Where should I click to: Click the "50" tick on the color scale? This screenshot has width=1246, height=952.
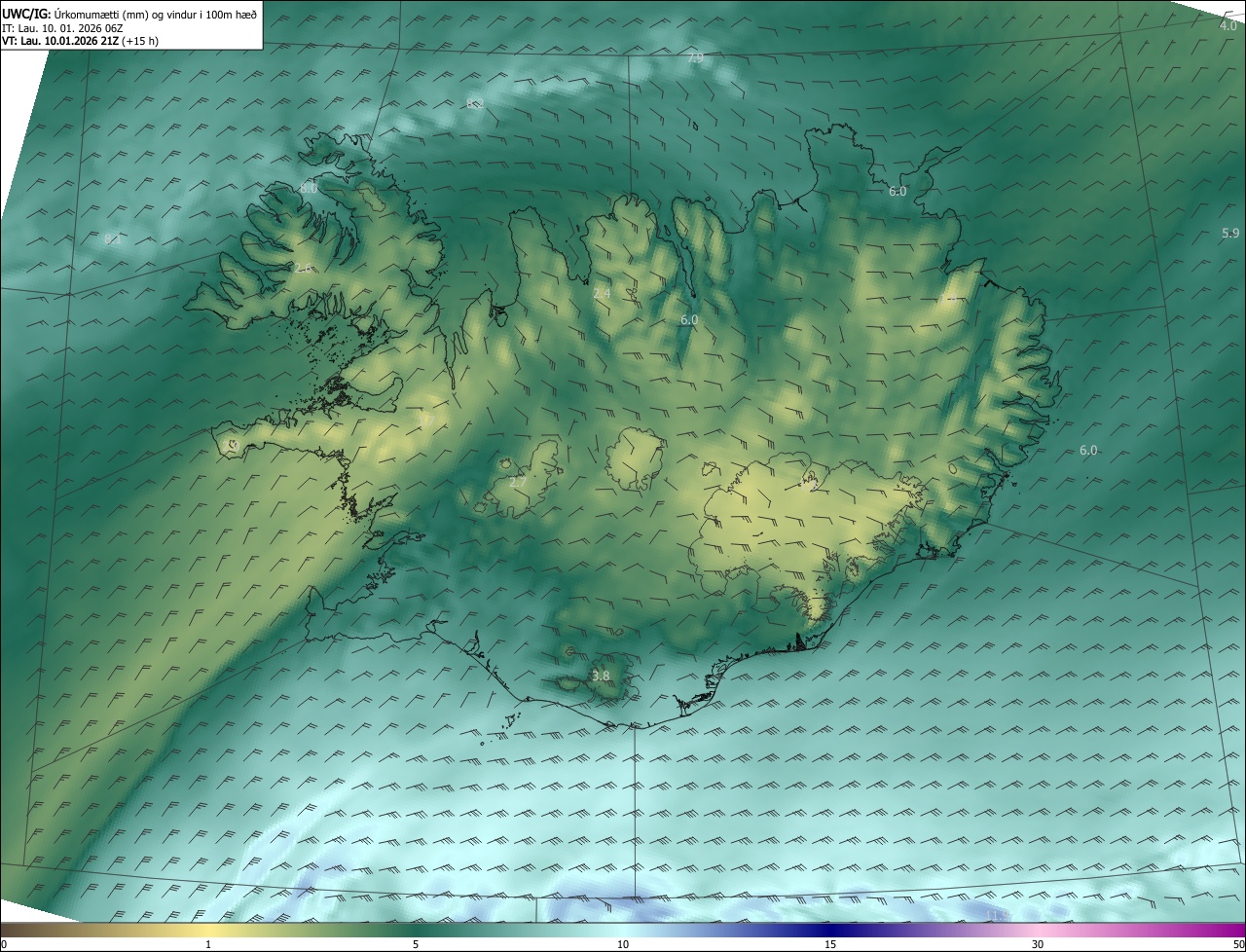point(1238,944)
